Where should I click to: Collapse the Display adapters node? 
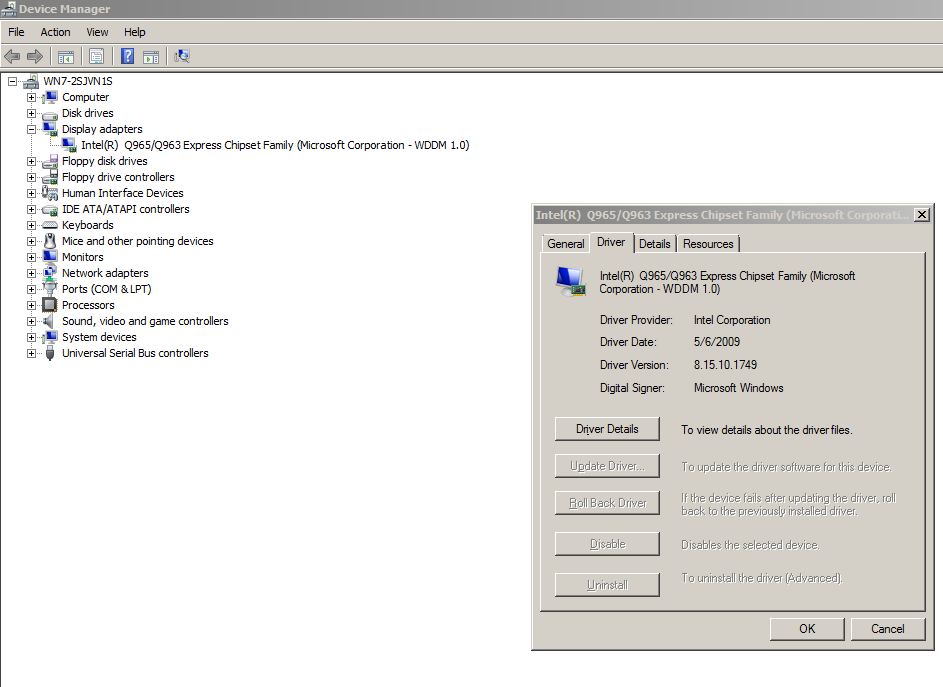tap(31, 129)
